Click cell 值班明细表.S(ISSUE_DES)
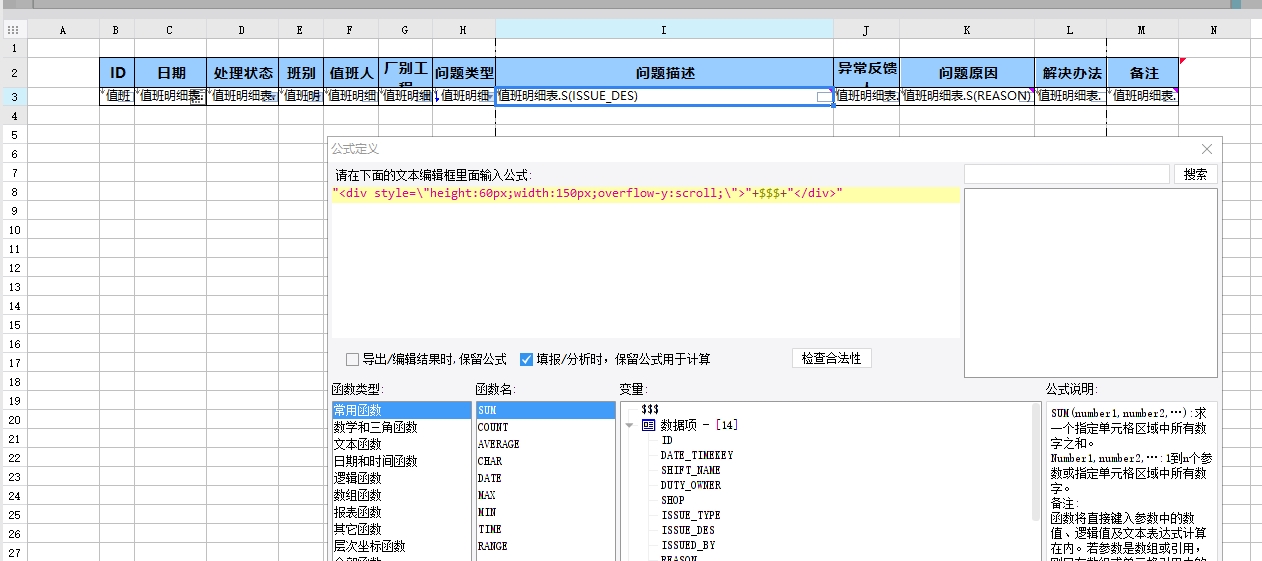The width and height of the screenshot is (1262, 561). click(x=665, y=97)
